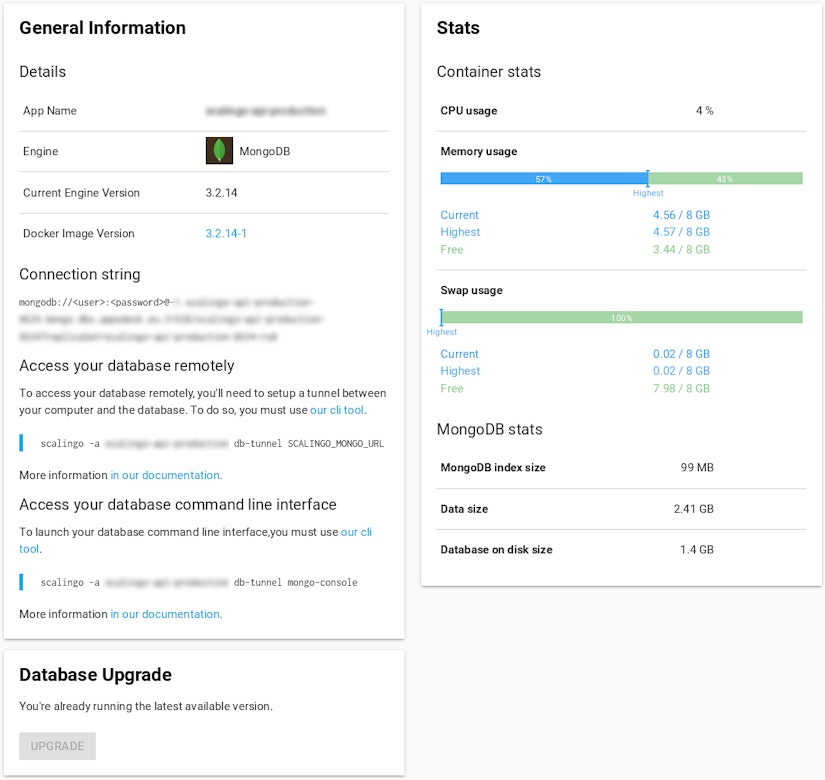Click the General Information heading
Image resolution: width=825 pixels, height=780 pixels.
point(103,27)
